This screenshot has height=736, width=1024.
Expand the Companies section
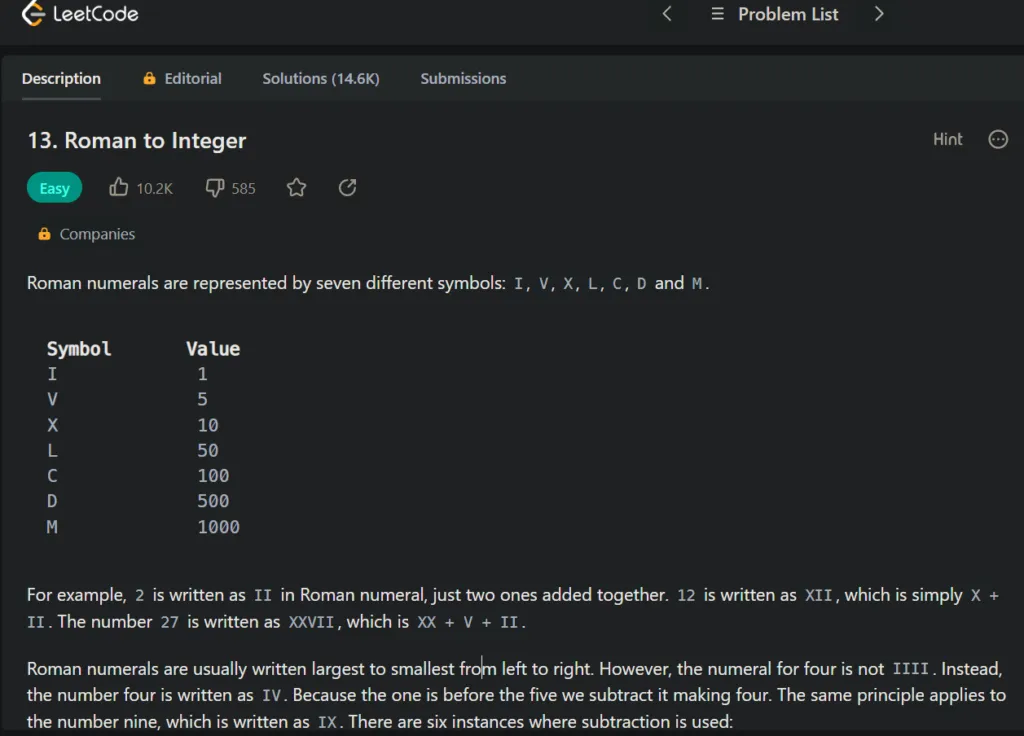tap(97, 234)
